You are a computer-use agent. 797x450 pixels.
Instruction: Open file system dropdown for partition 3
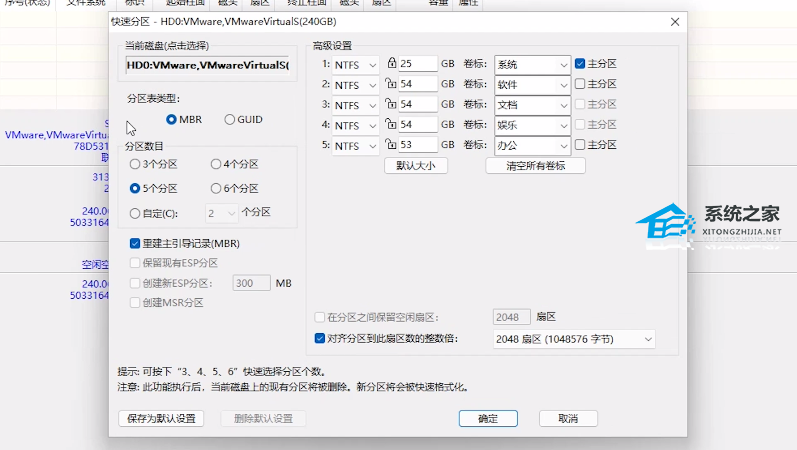tap(355, 106)
